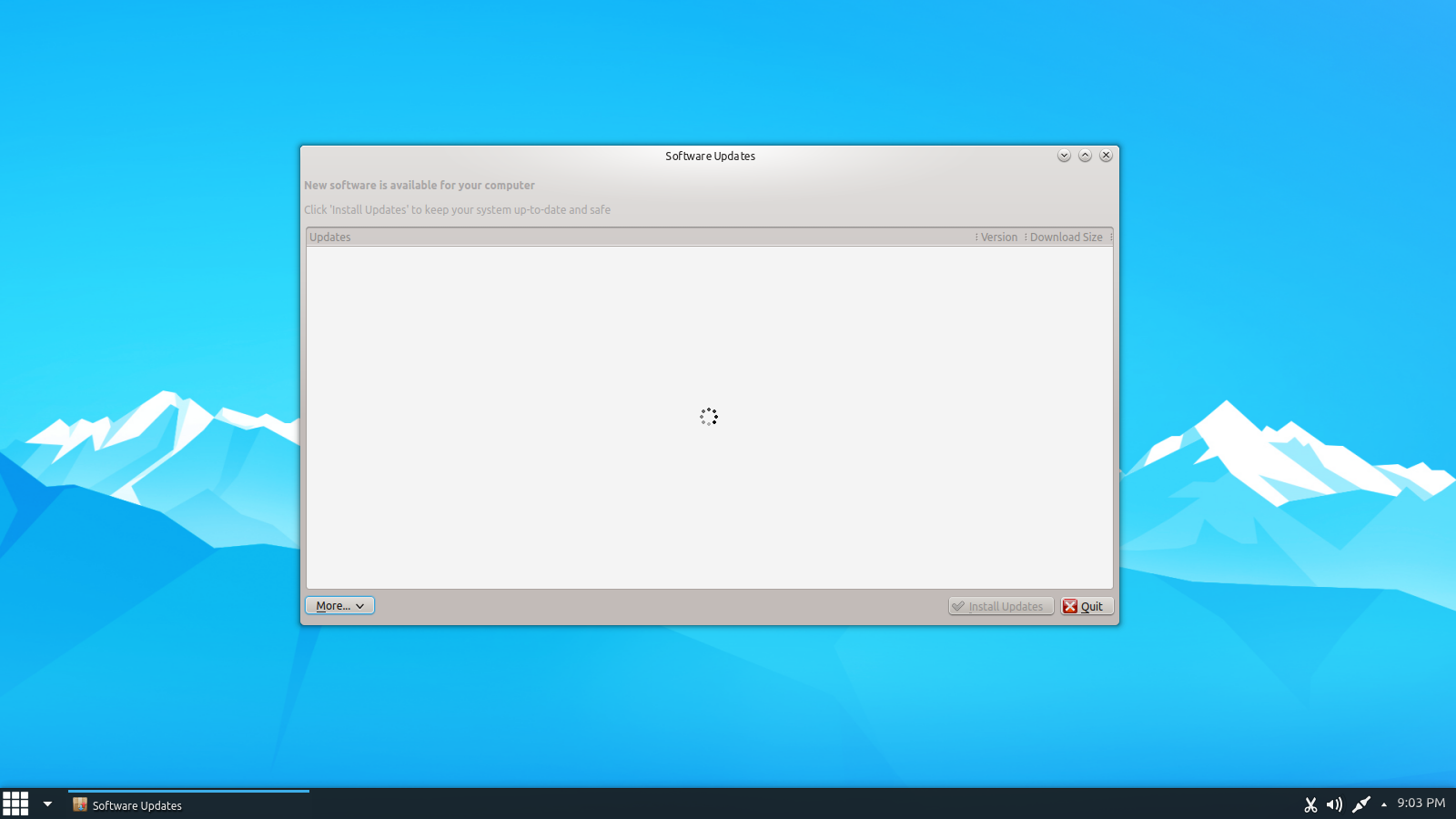This screenshot has width=1456, height=819.
Task: Open the network connection tray icon
Action: (1360, 804)
